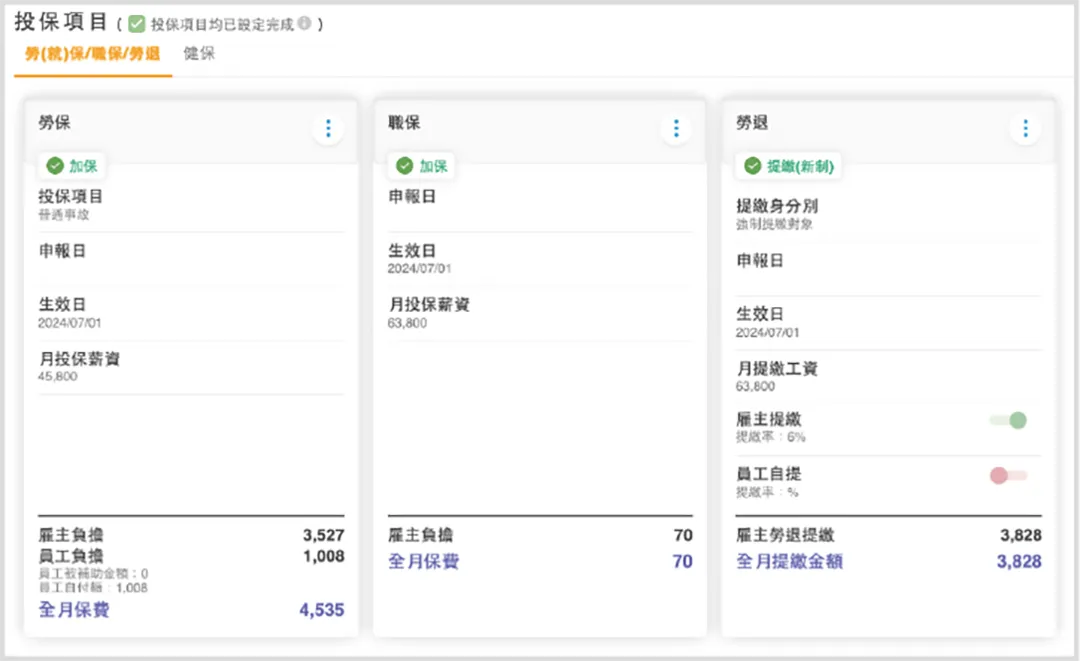Click the 提繳(新制) status badge
Viewport: 1080px width, 661px height.
click(x=789, y=166)
